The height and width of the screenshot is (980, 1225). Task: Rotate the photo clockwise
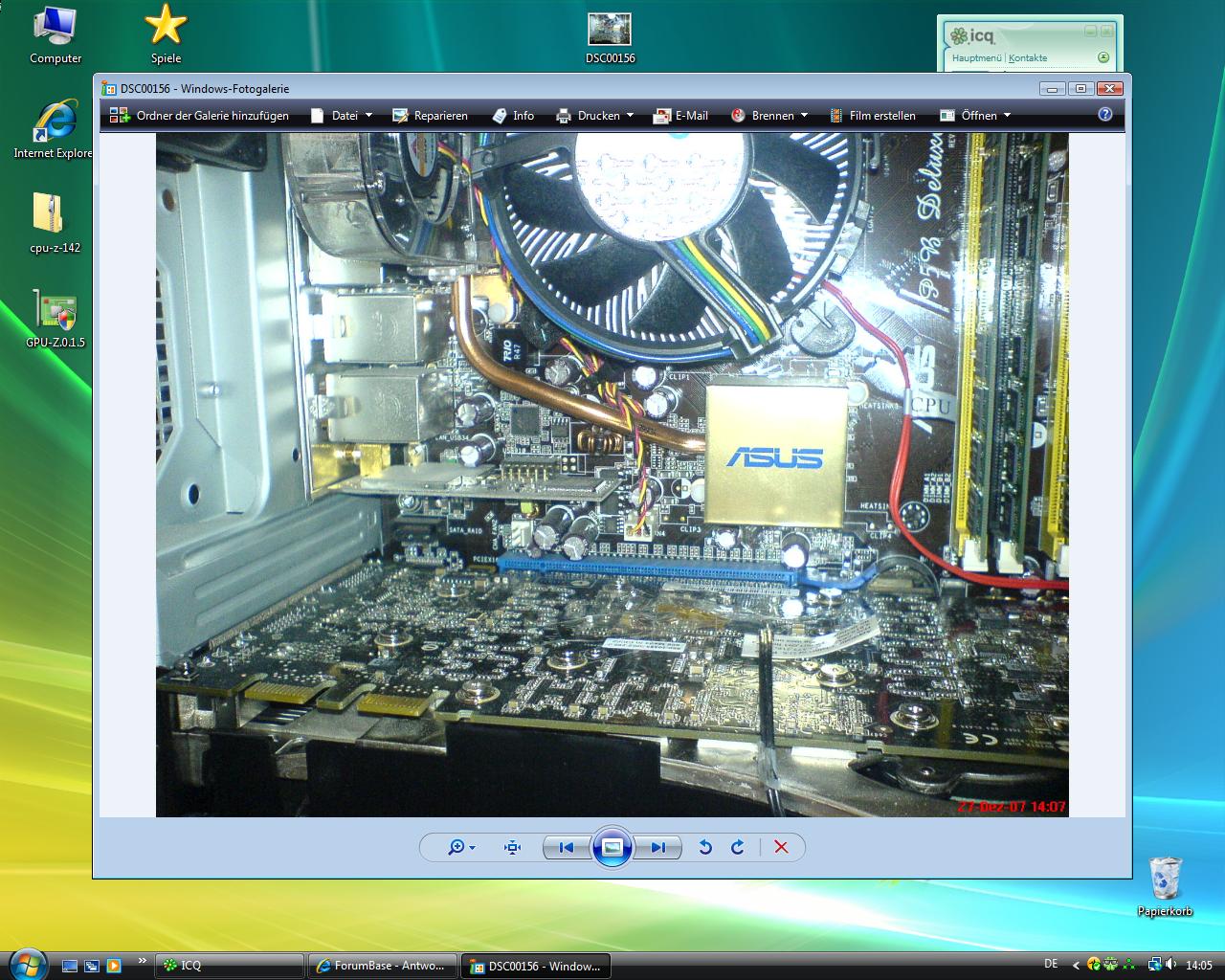pos(737,847)
